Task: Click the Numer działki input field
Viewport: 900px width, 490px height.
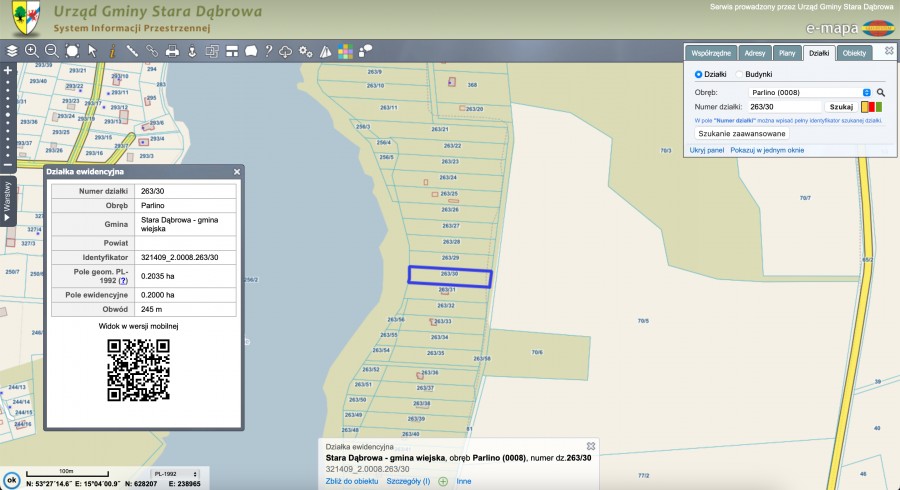Action: click(784, 106)
